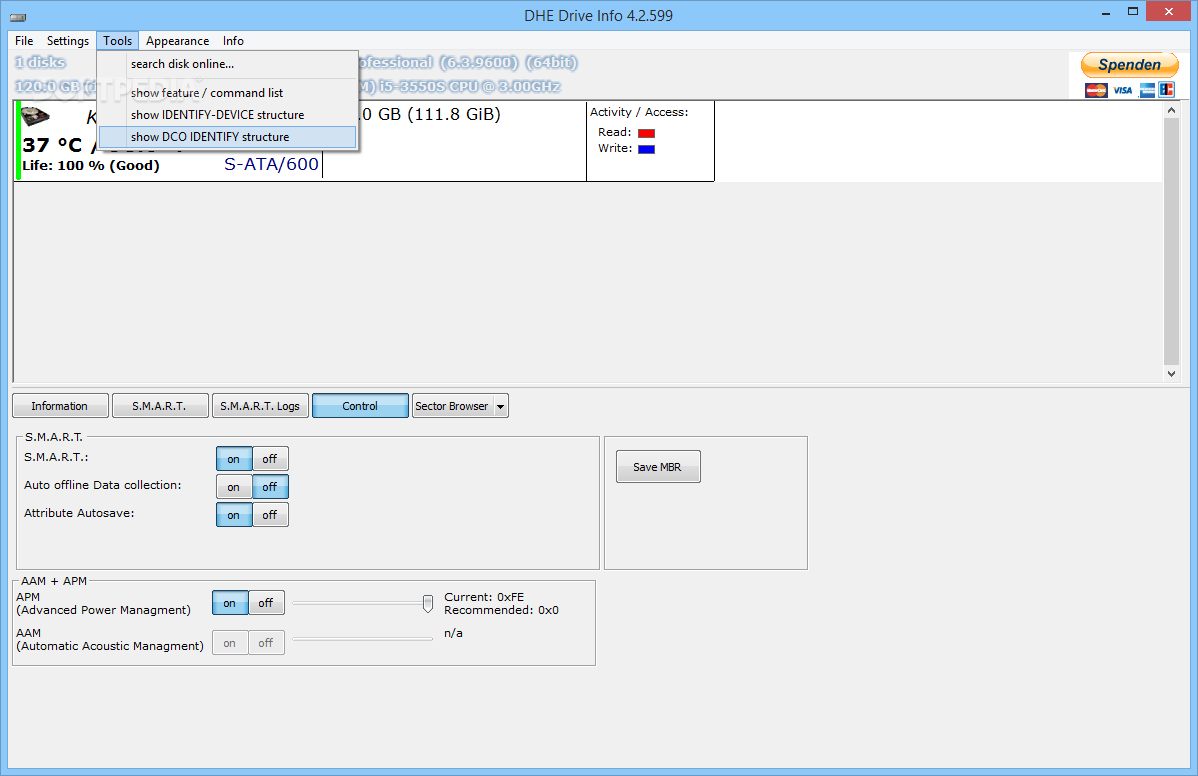Switch to the S.M.A.R.T. Logs tab
The height and width of the screenshot is (776, 1198).
tap(260, 406)
